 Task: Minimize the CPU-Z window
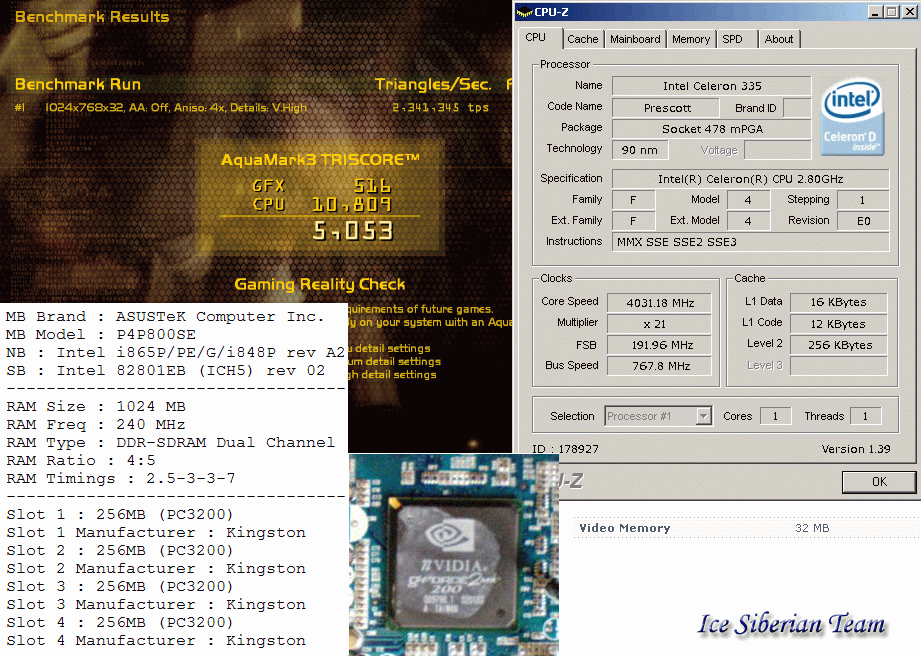point(876,12)
